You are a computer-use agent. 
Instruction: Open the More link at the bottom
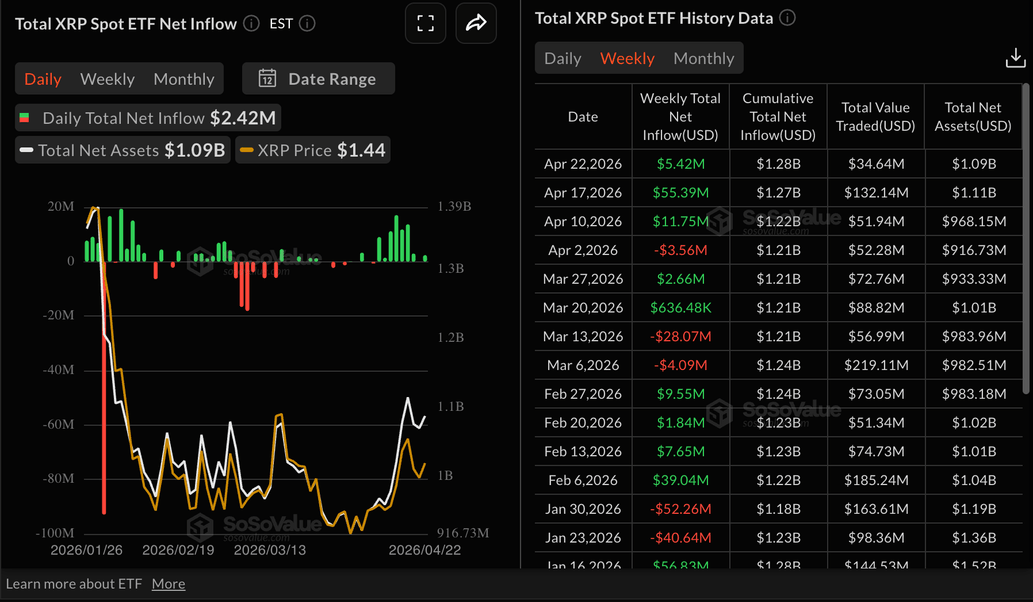pyautogui.click(x=168, y=584)
